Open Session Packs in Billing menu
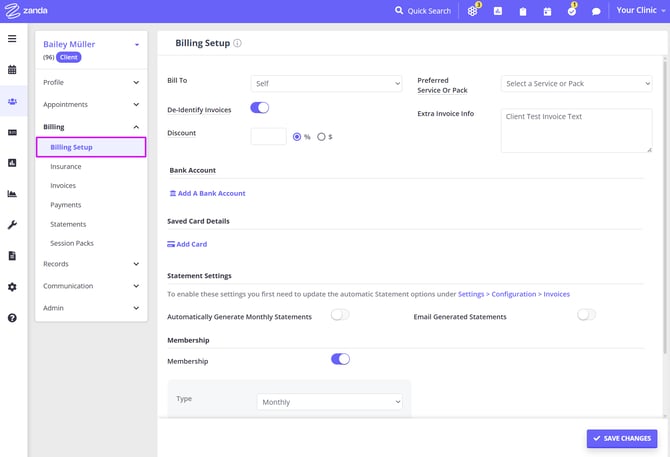 (x=72, y=243)
